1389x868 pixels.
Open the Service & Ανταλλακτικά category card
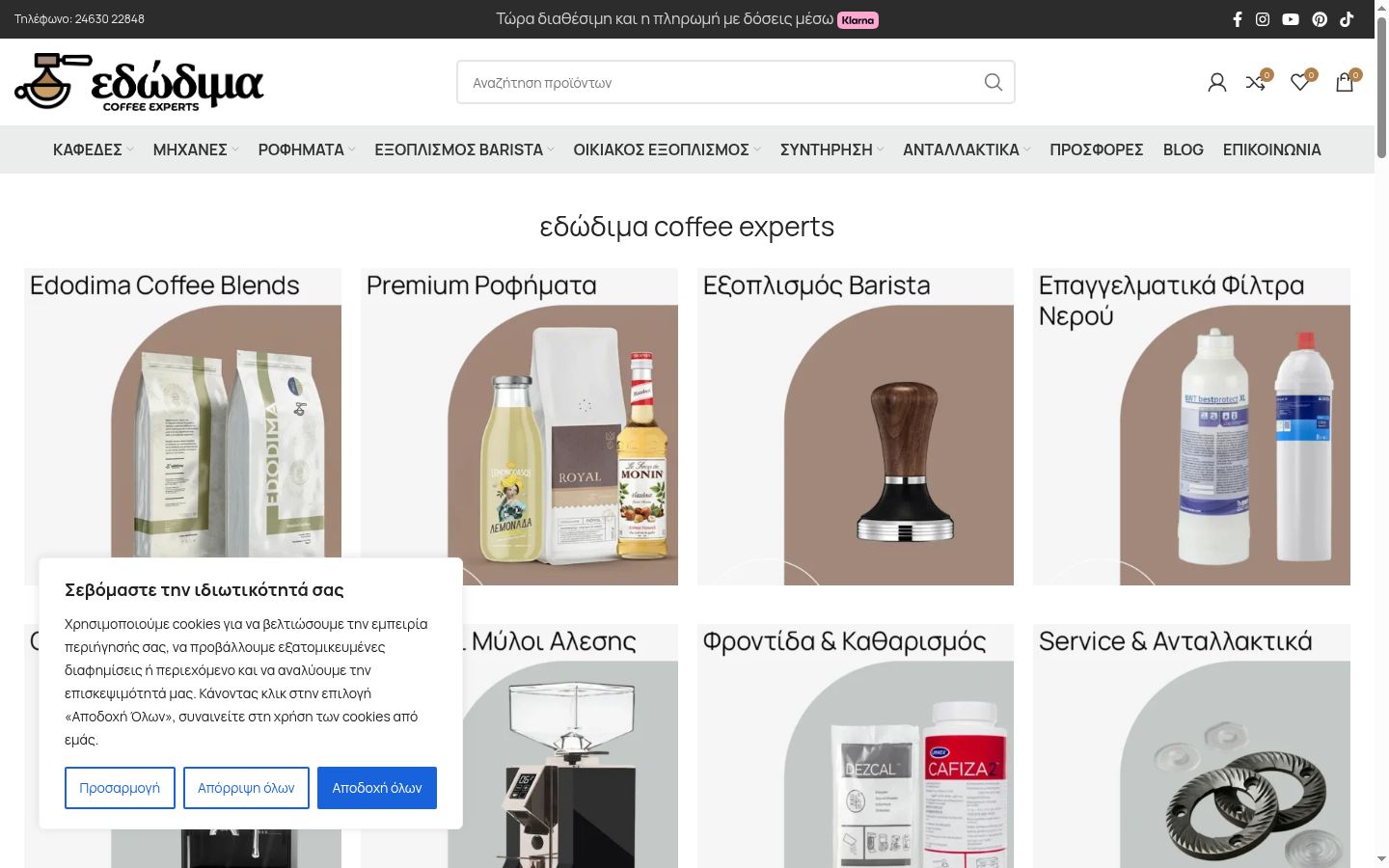point(1191,746)
